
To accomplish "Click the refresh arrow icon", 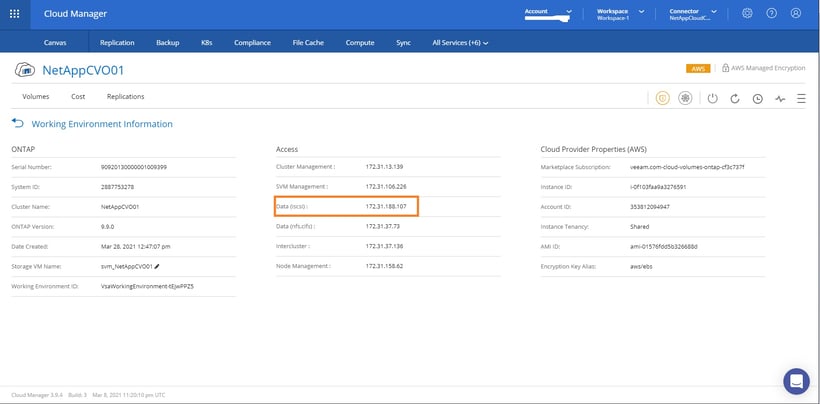I will pos(735,98).
